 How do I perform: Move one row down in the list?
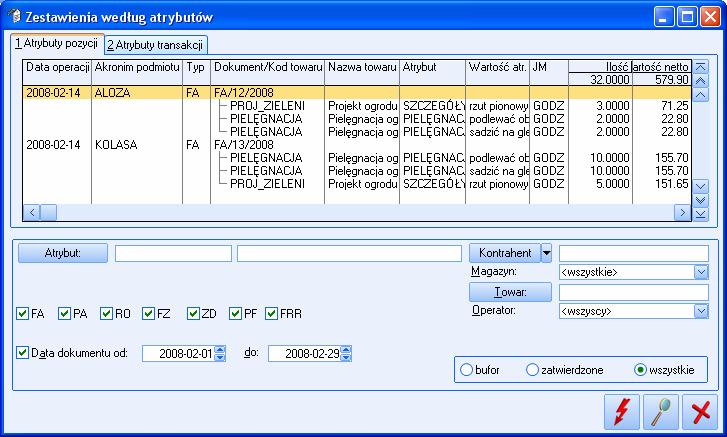[701, 186]
